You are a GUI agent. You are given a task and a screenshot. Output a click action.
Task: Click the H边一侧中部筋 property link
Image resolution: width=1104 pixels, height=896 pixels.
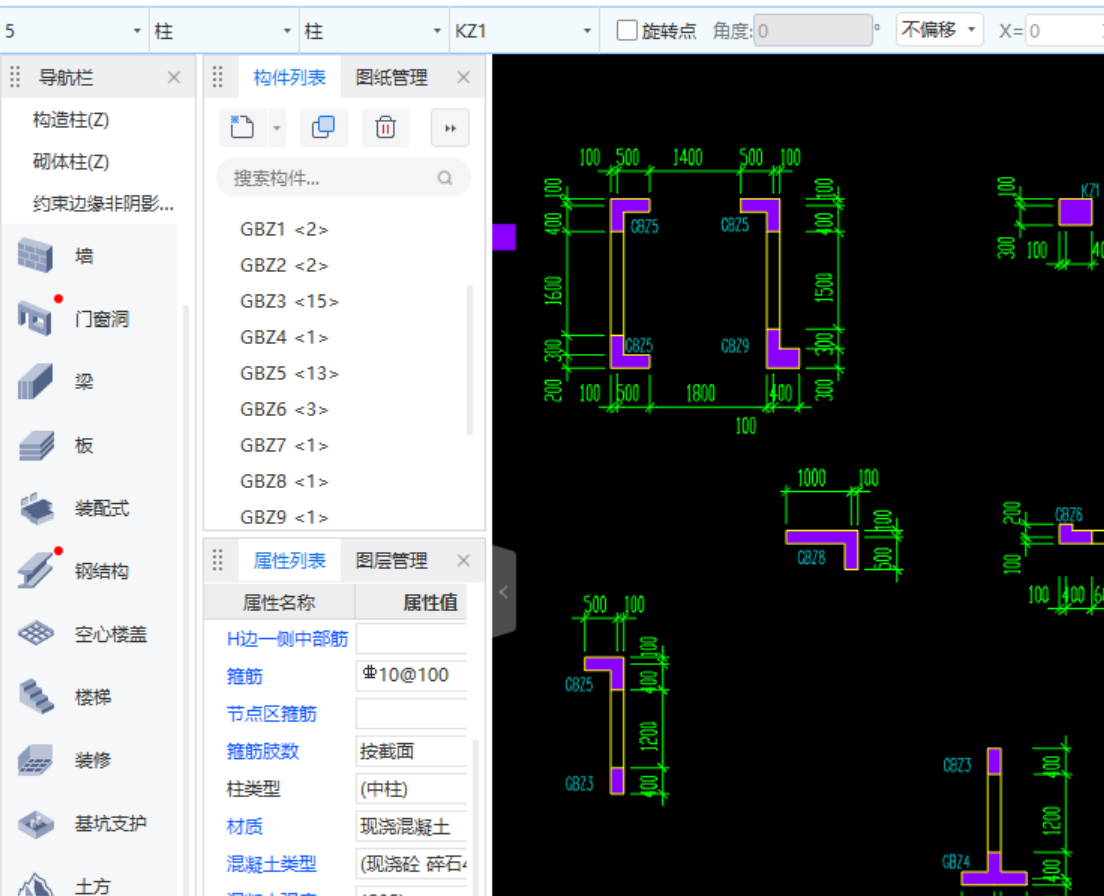pyautogui.click(x=287, y=639)
